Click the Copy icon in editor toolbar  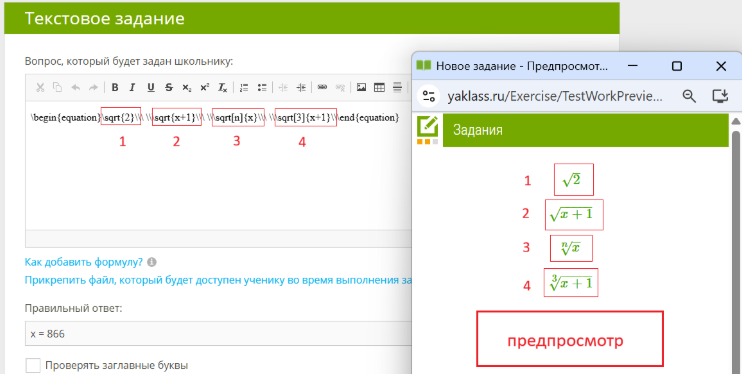click(57, 88)
